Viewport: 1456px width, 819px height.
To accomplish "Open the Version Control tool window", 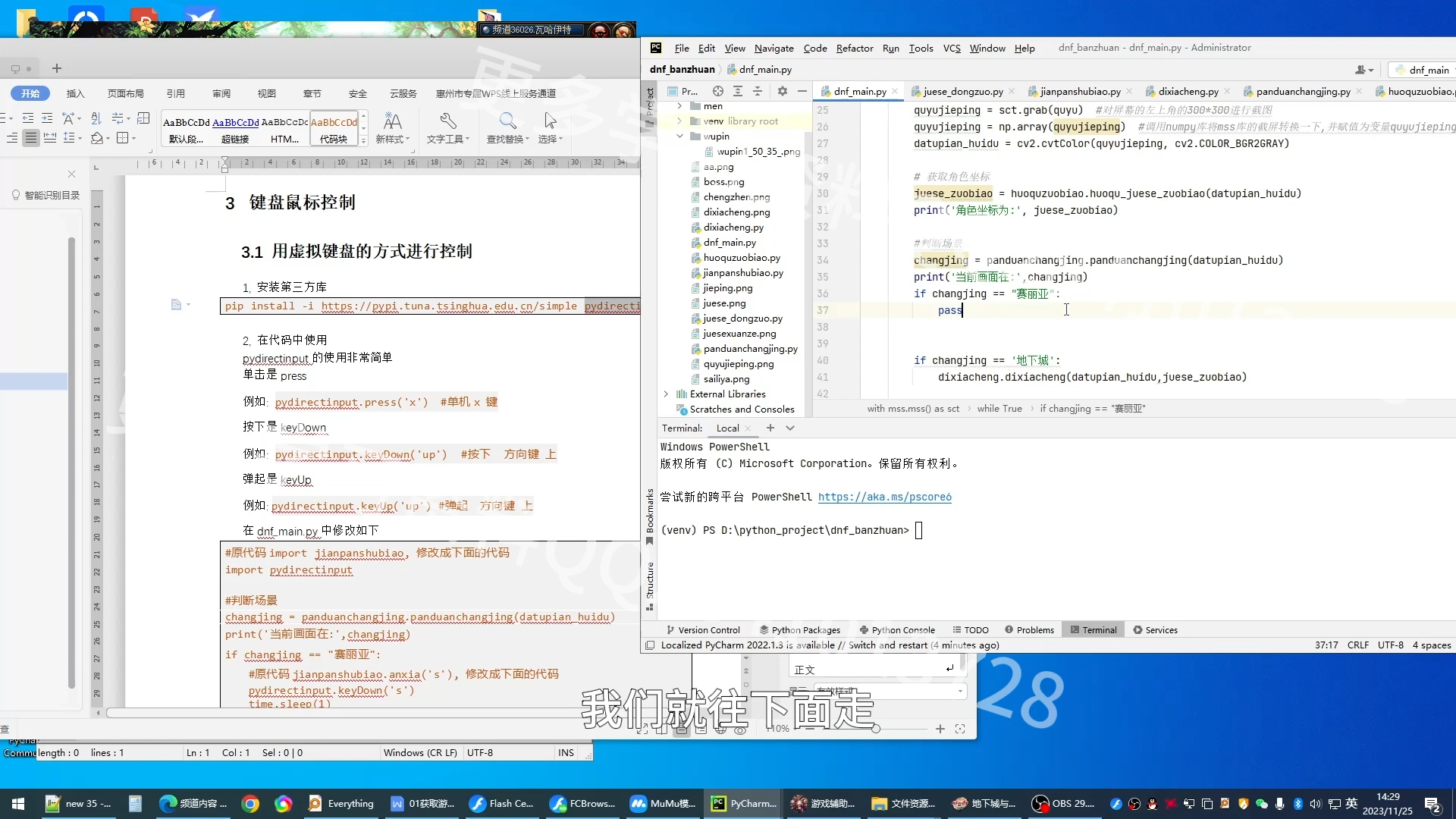I will [703, 630].
